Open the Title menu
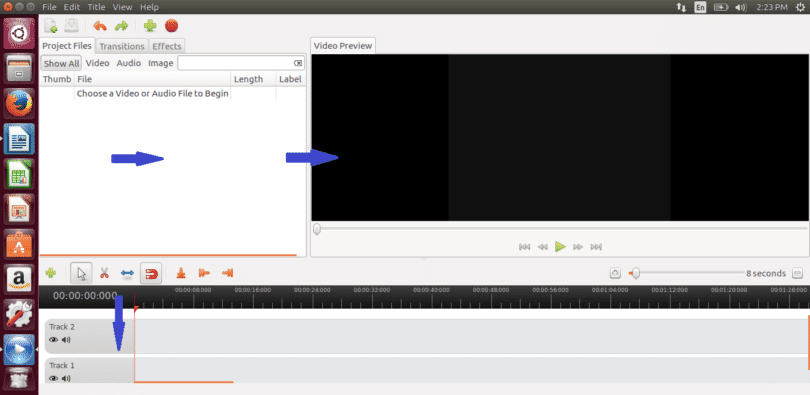This screenshot has width=810, height=395. [x=96, y=7]
